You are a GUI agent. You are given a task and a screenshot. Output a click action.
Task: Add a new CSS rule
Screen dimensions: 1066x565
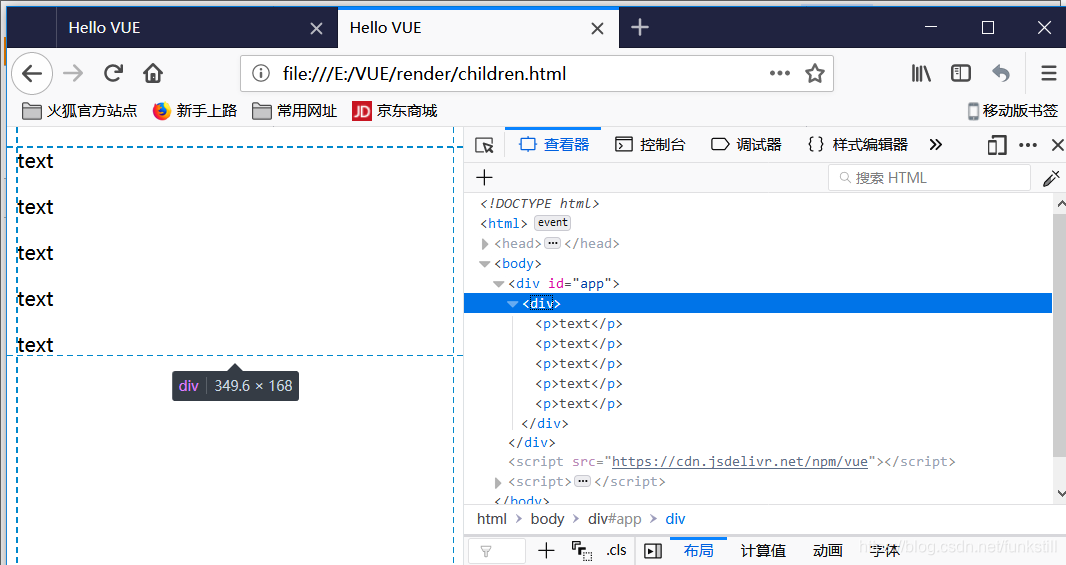(x=546, y=551)
